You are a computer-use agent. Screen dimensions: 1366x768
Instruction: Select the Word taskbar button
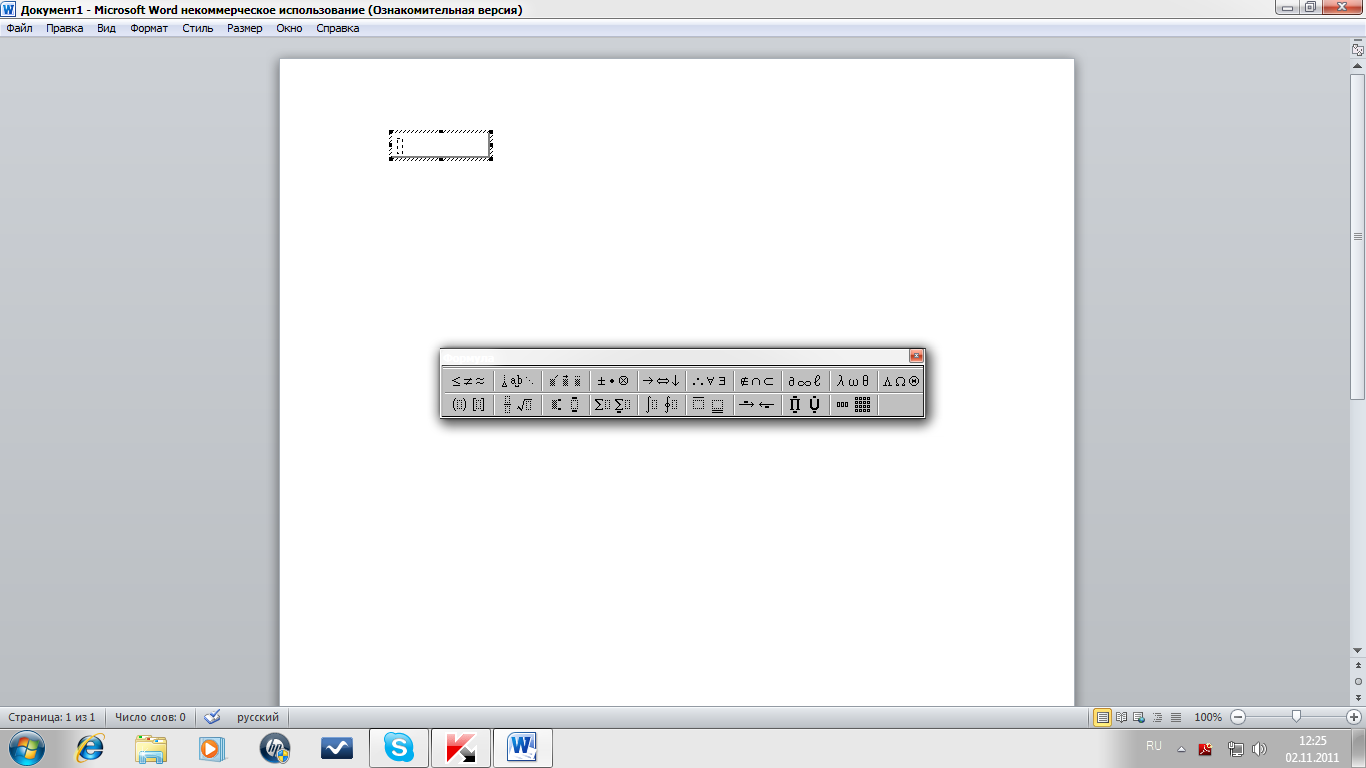(523, 748)
